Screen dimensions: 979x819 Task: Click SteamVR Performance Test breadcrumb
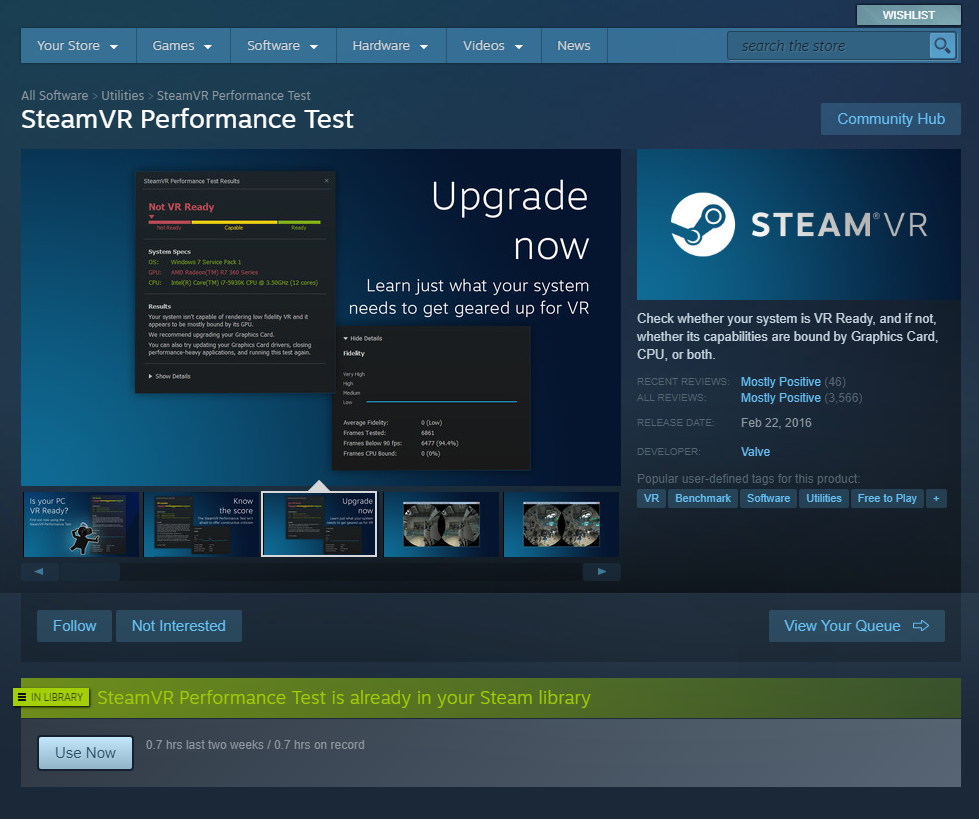pyautogui.click(x=234, y=96)
